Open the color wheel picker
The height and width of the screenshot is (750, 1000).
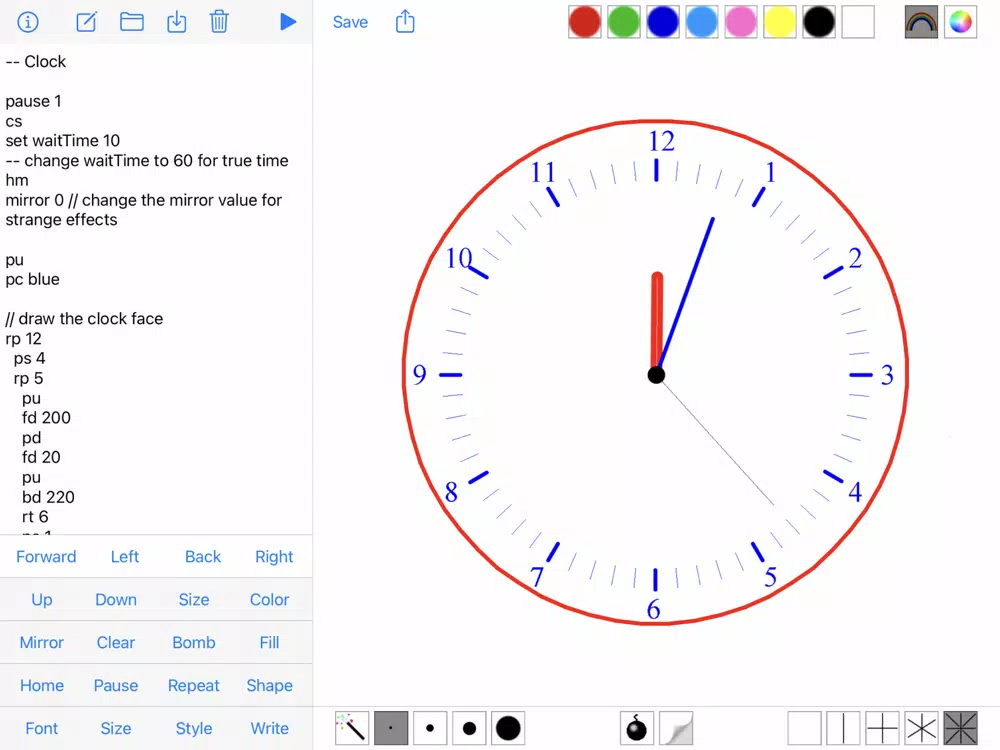(960, 22)
